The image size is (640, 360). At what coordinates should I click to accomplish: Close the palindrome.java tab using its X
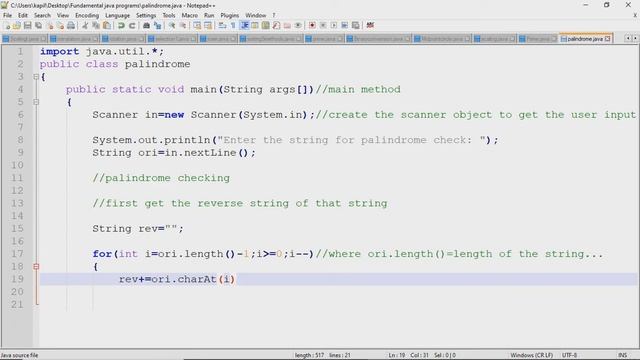607,39
